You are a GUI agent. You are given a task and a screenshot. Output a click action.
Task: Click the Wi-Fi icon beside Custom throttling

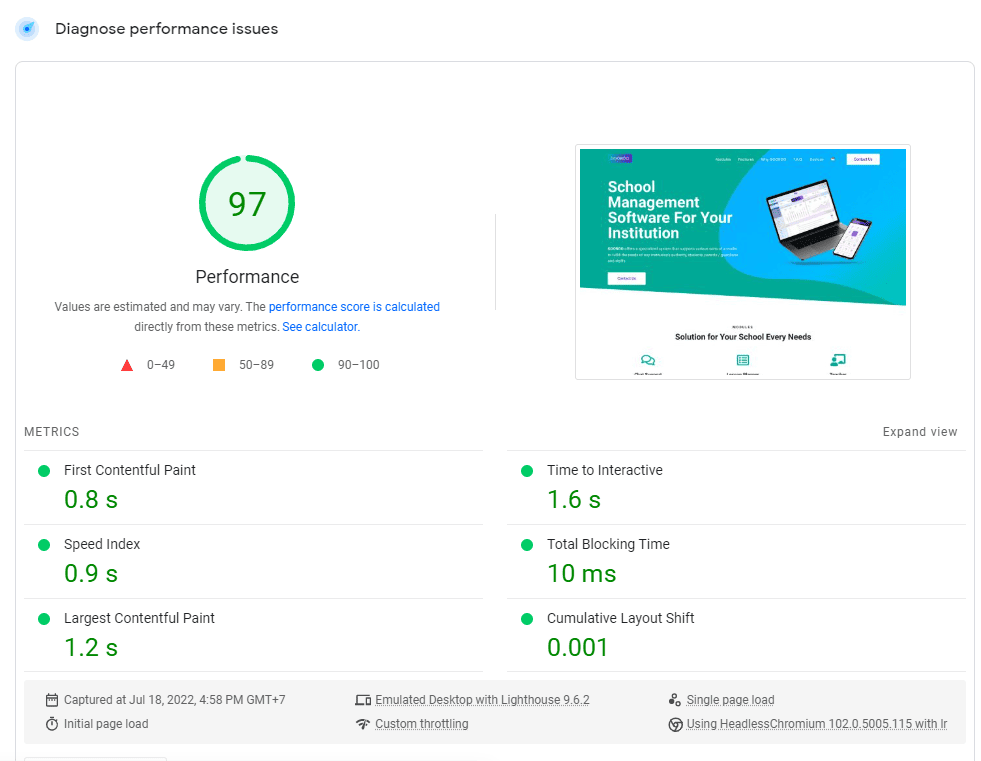pyautogui.click(x=363, y=724)
